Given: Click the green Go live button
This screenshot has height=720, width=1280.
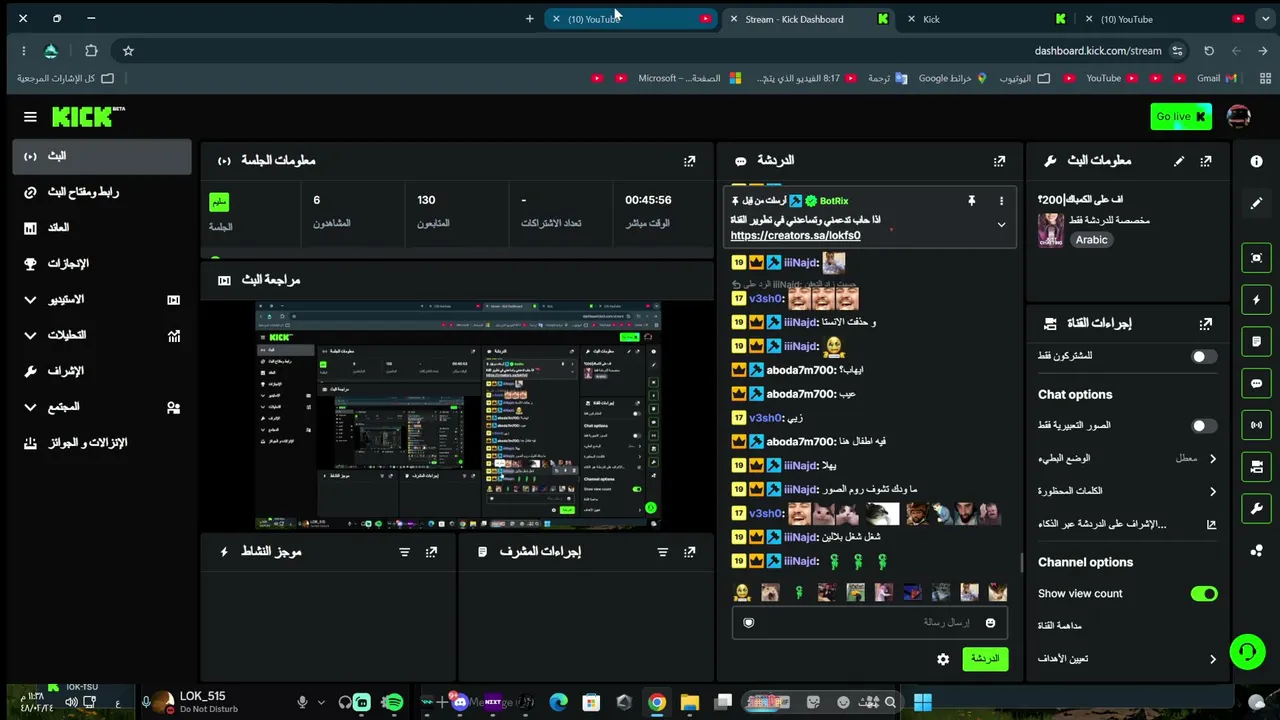Looking at the screenshot, I should point(1181,117).
